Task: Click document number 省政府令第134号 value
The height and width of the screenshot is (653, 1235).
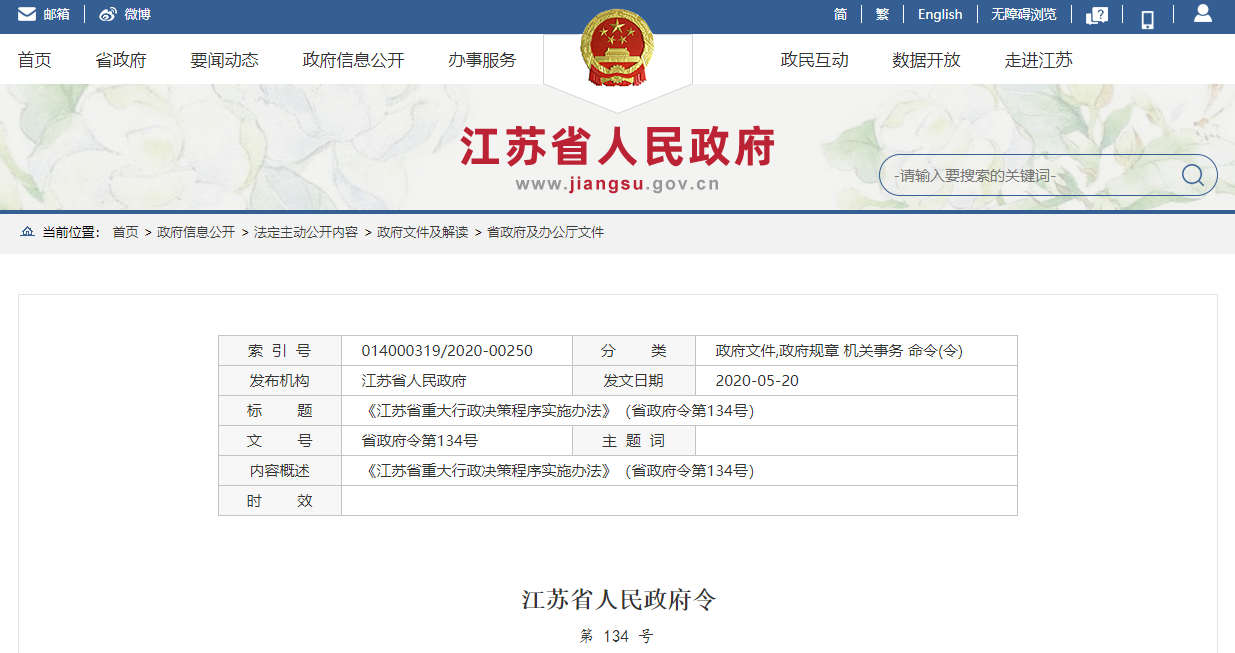Action: [x=419, y=441]
